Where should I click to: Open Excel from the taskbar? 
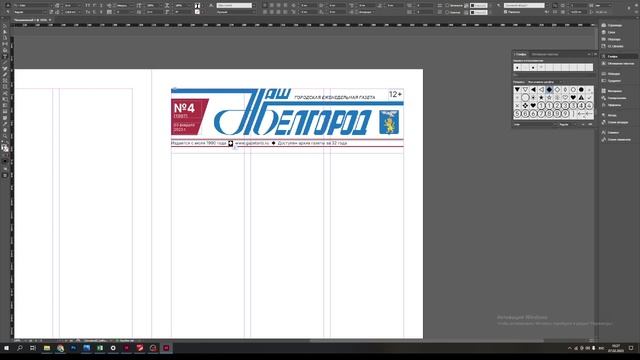(x=100, y=348)
